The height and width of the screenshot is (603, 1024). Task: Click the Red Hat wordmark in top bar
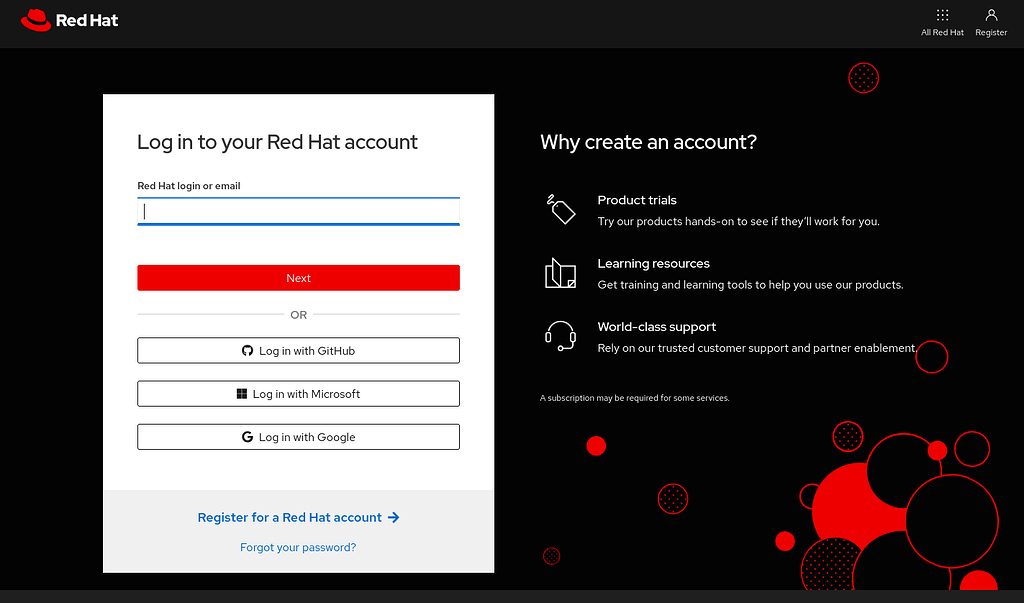(86, 19)
